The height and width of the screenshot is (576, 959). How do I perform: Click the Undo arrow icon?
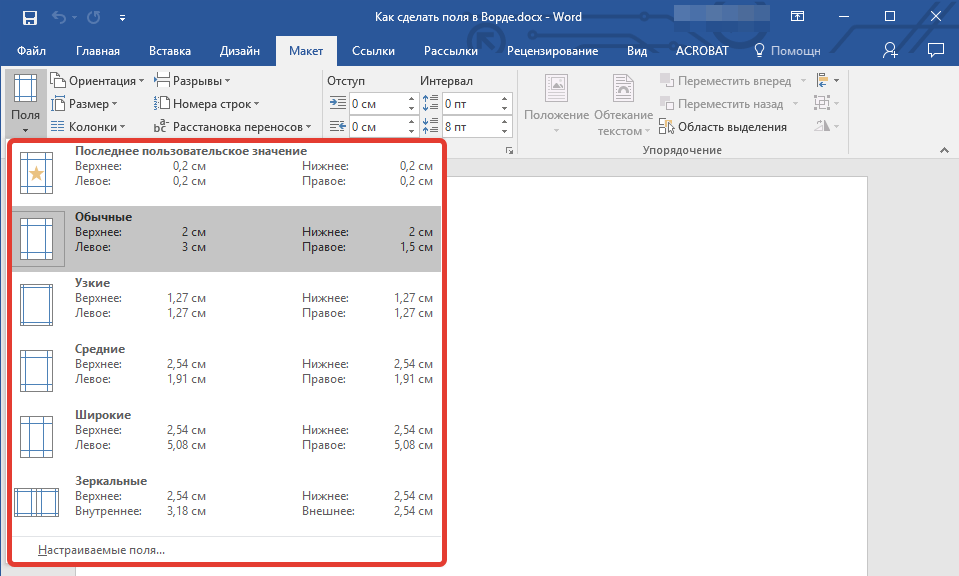pyautogui.click(x=59, y=17)
